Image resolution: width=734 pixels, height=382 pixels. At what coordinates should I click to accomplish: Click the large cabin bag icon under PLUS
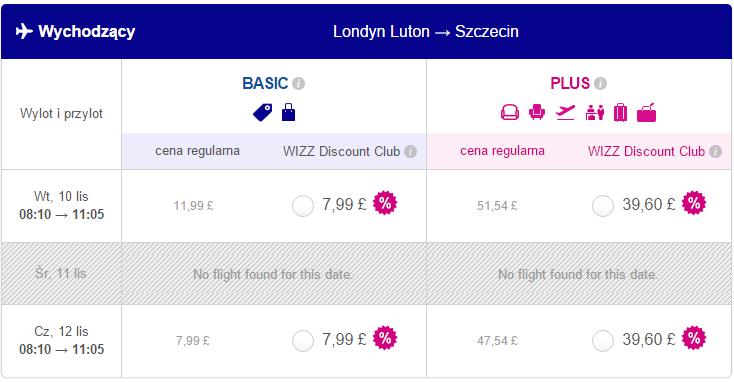646,112
